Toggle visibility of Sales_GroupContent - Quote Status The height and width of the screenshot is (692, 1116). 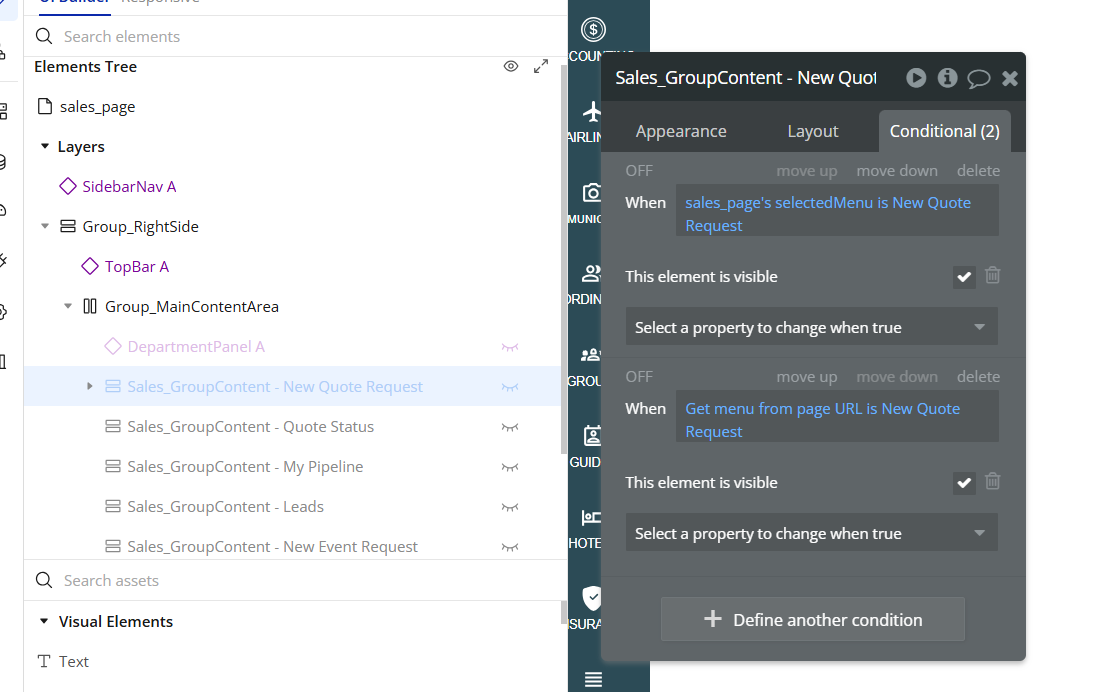(510, 427)
